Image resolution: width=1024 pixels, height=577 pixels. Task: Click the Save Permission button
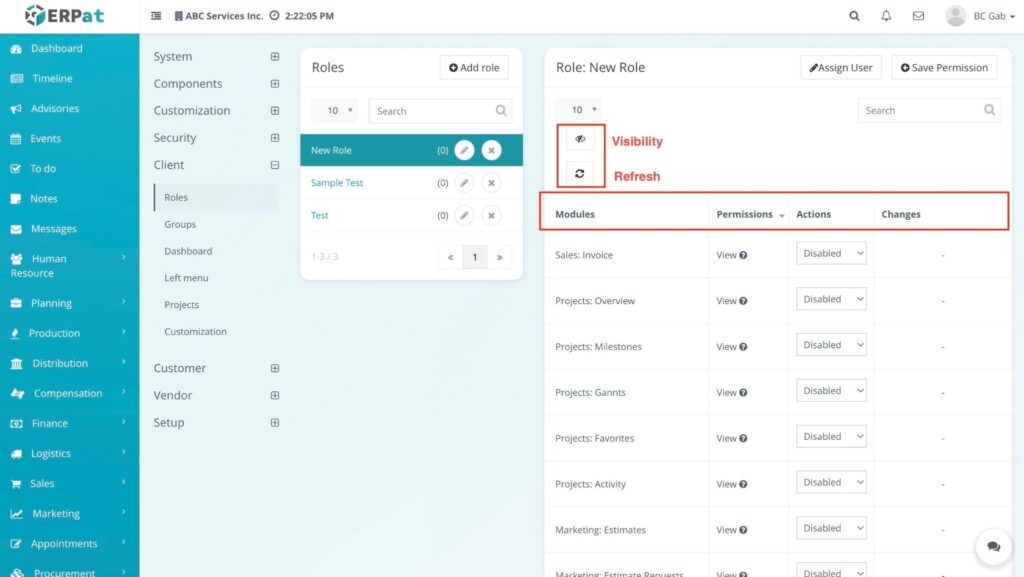[x=944, y=67]
